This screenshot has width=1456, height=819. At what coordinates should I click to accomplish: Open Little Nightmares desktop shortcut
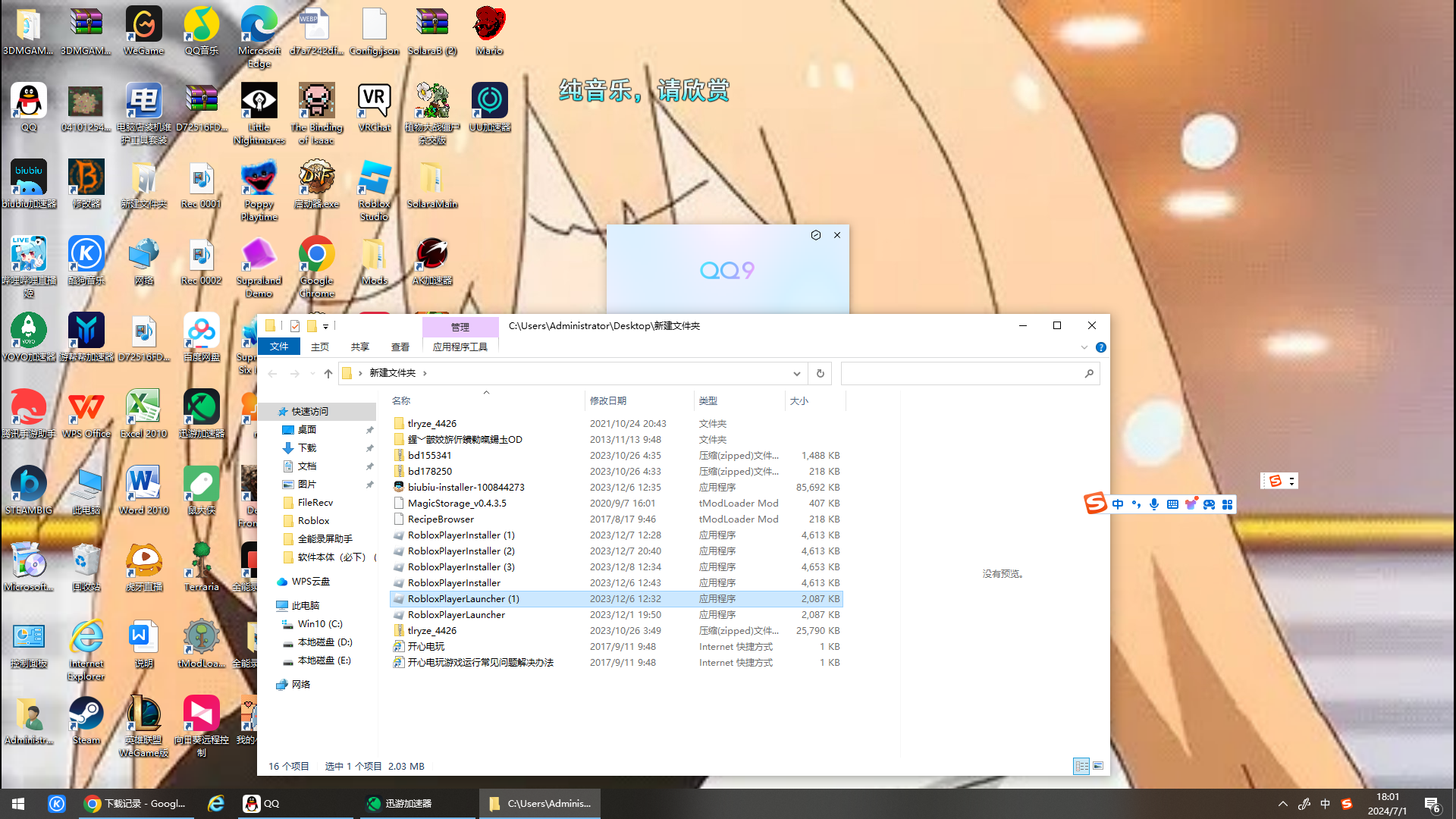pyautogui.click(x=259, y=114)
